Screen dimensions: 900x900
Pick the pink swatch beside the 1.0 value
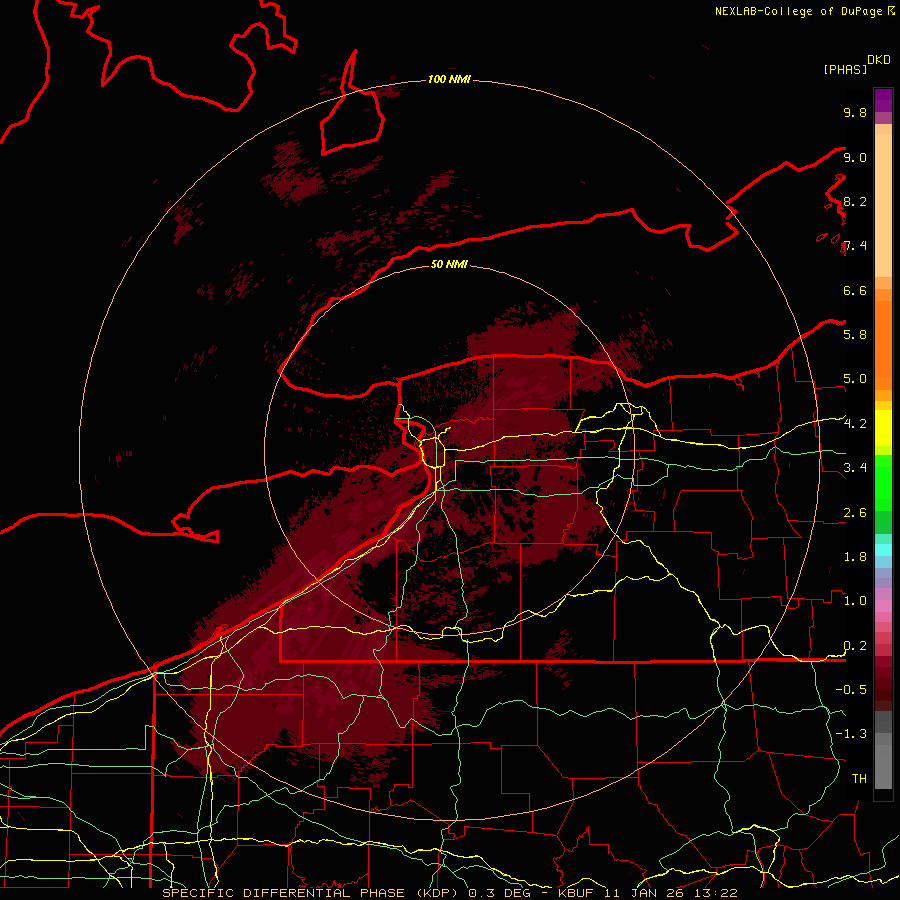[x=883, y=606]
